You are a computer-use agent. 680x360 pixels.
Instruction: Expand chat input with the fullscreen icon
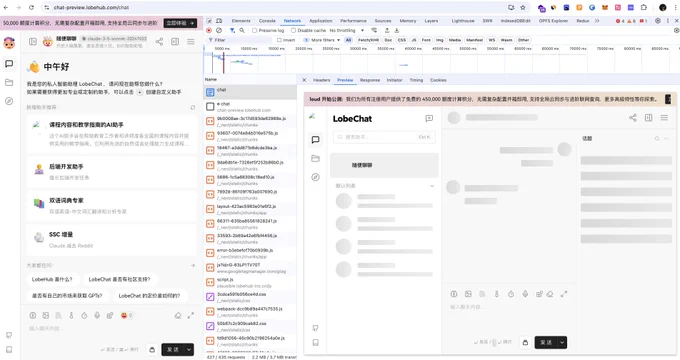[190, 315]
